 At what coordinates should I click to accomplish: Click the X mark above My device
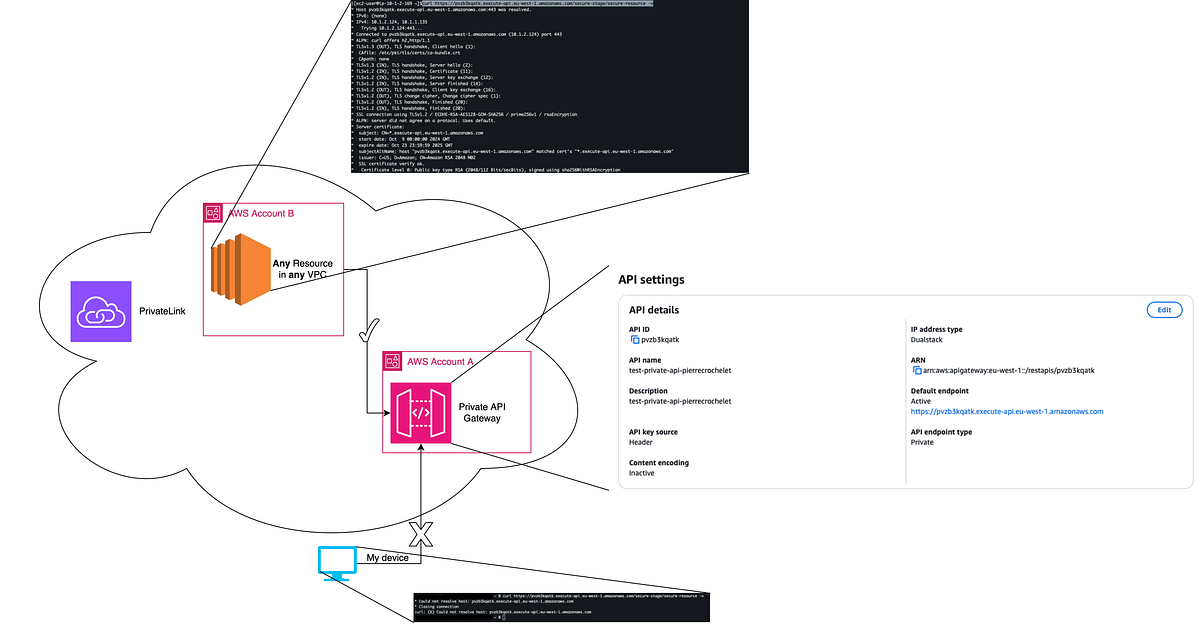coord(422,535)
